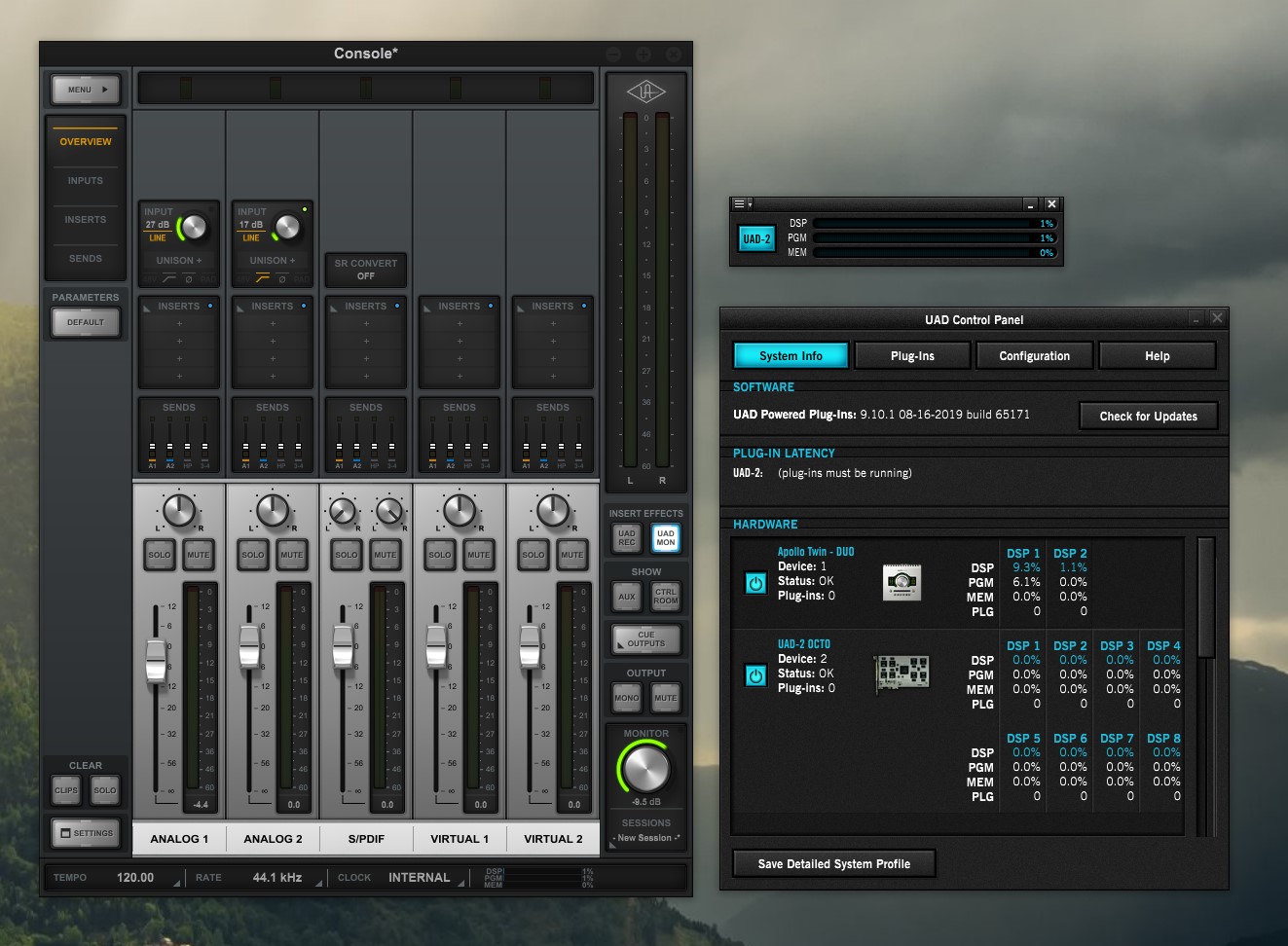The image size is (1288, 946).
Task: Add plug-in to first Analog 1 insert slot
Action: 179,324
